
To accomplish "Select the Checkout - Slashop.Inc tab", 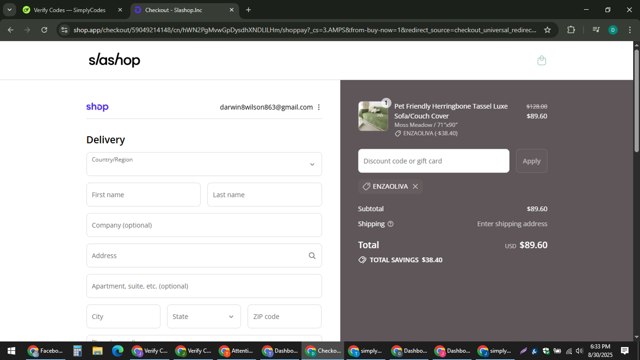I will tap(173, 10).
